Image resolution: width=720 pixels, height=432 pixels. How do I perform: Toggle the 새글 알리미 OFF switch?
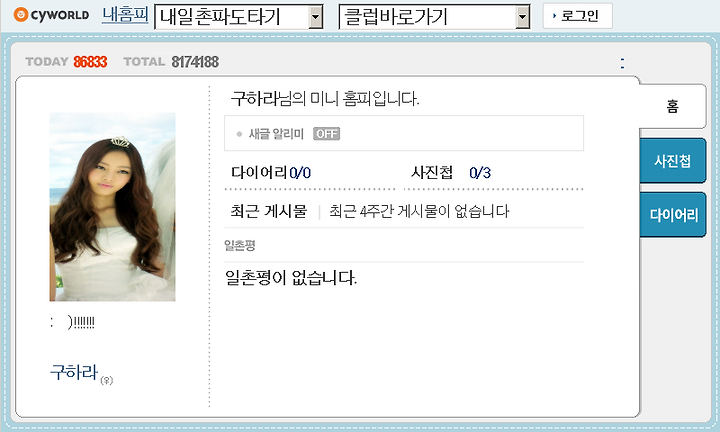tap(326, 134)
